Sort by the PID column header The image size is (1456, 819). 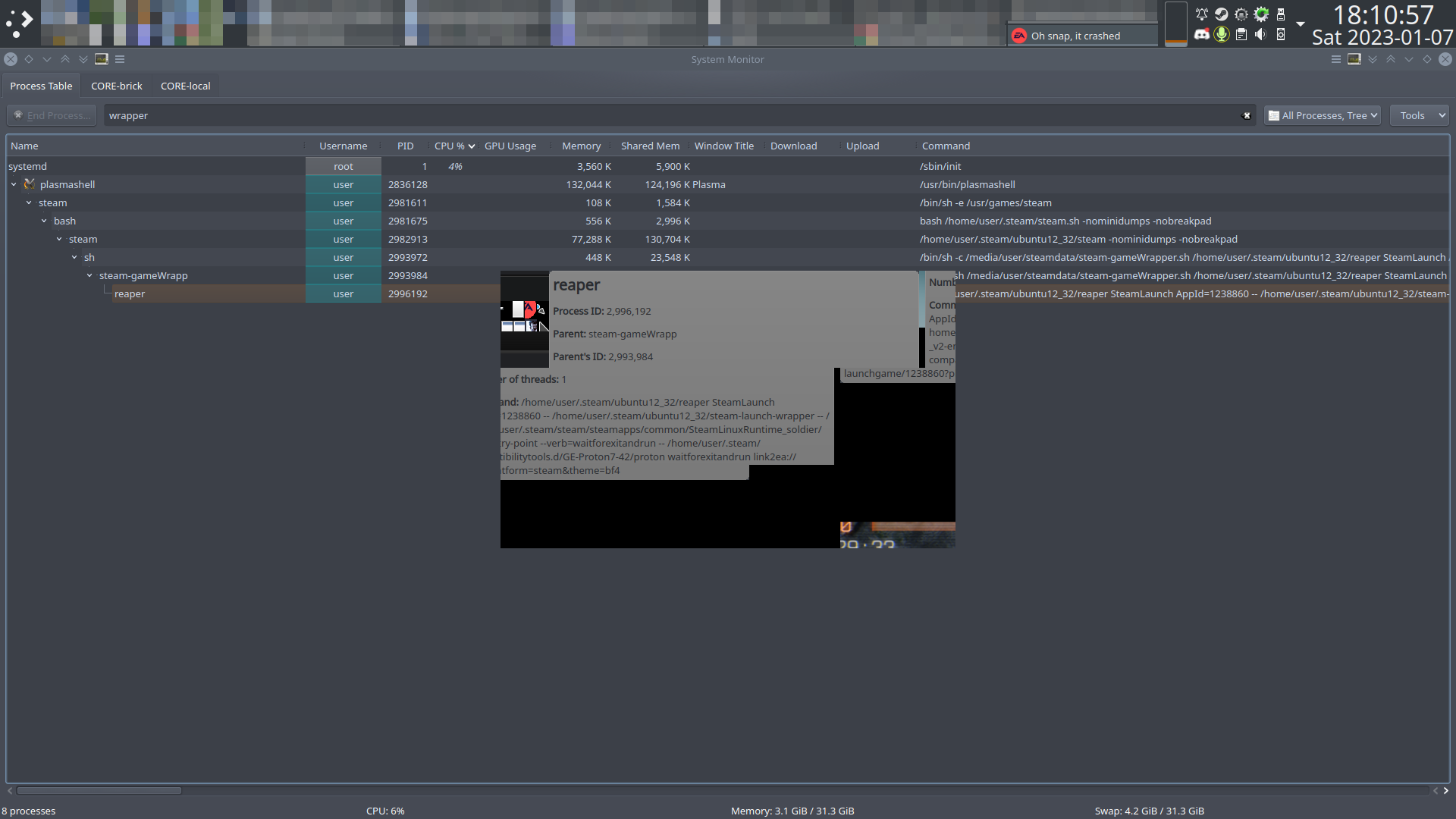(406, 146)
